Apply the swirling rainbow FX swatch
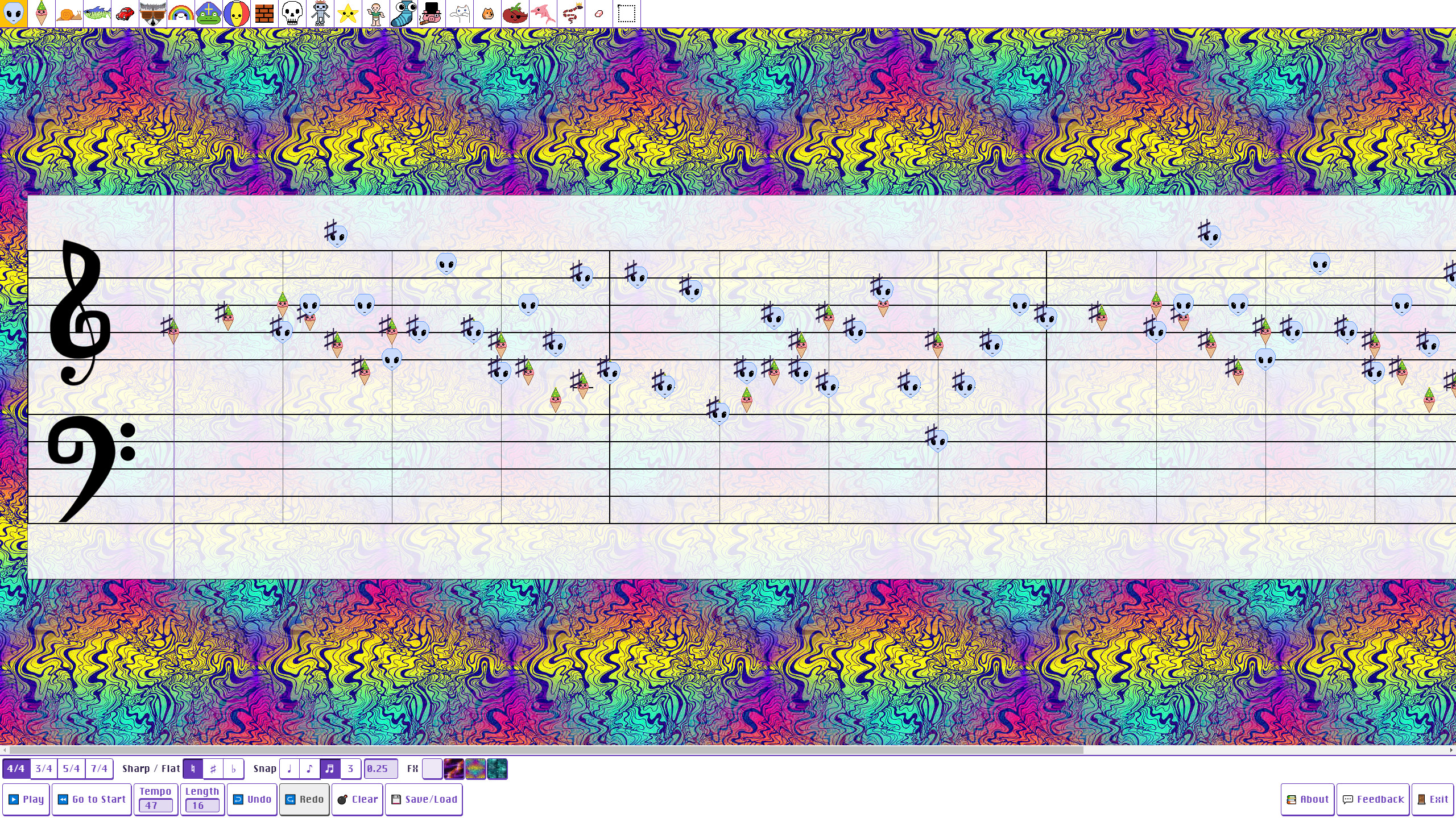Image resolution: width=1456 pixels, height=818 pixels. click(475, 769)
